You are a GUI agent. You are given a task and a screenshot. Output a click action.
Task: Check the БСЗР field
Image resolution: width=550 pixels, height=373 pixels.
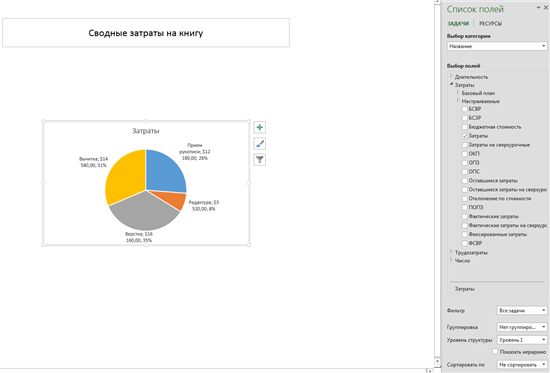click(x=465, y=118)
